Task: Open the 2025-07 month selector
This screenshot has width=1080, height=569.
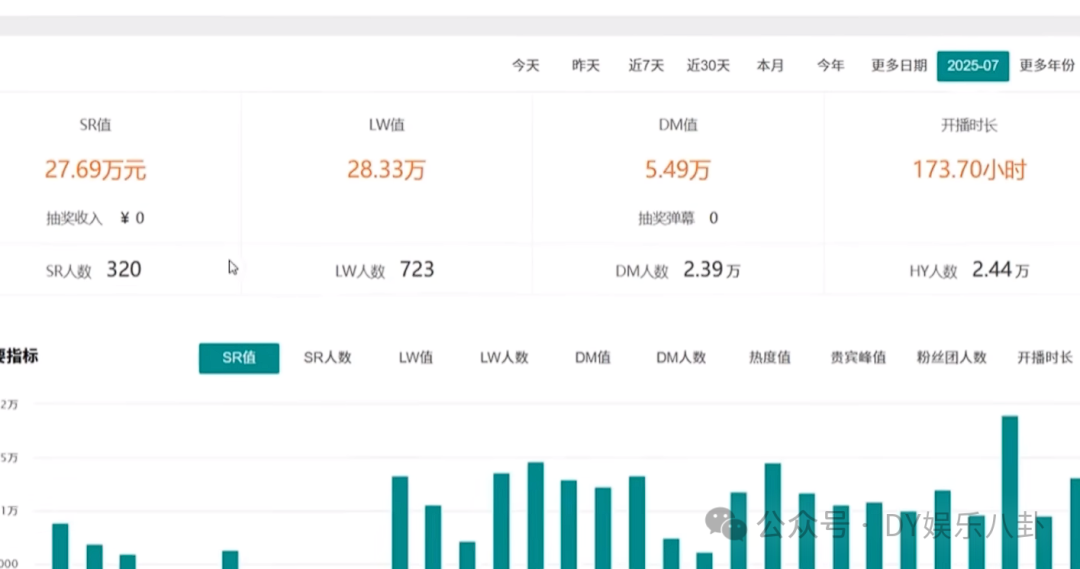Action: click(973, 65)
